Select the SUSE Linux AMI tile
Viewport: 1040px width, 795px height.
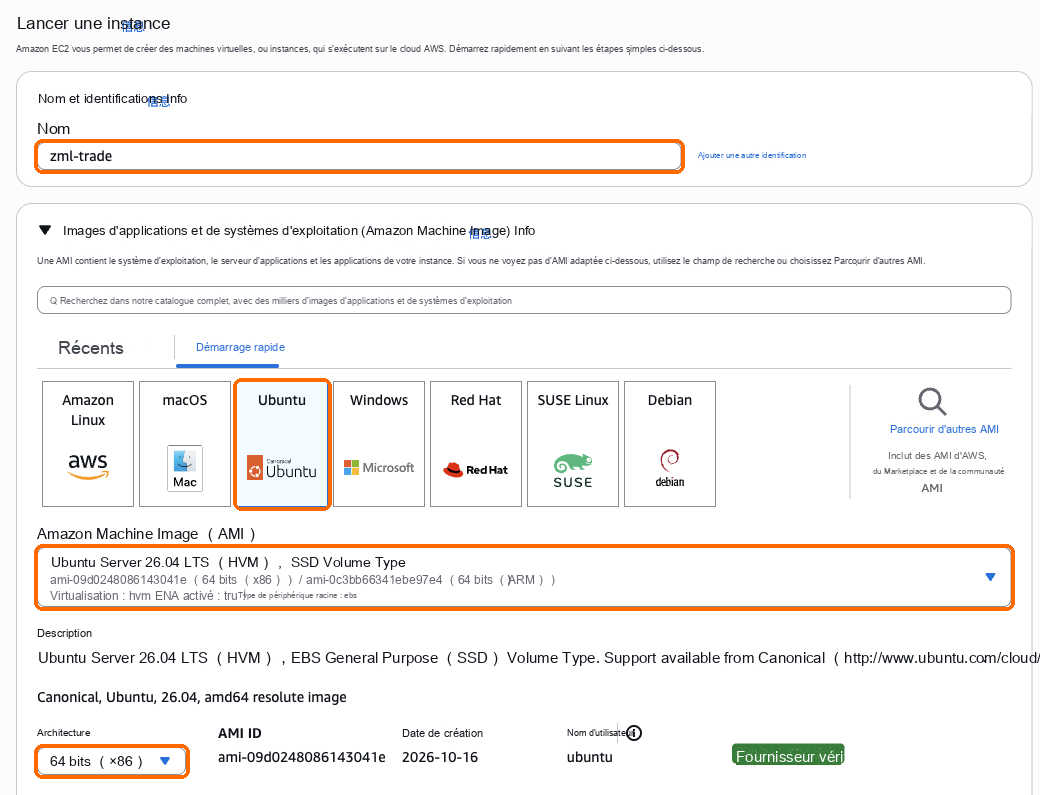pos(573,444)
